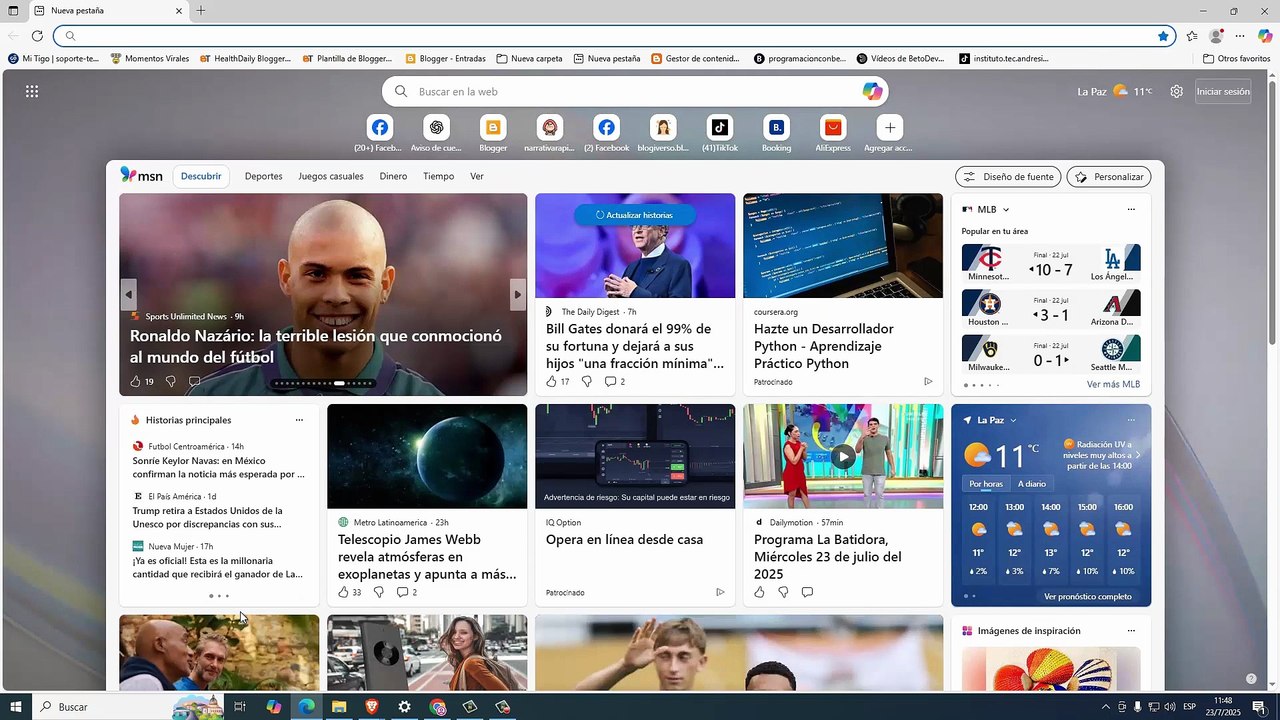Open Copilot sidebar toolbar icon
1280x720 pixels.
(1265, 36)
